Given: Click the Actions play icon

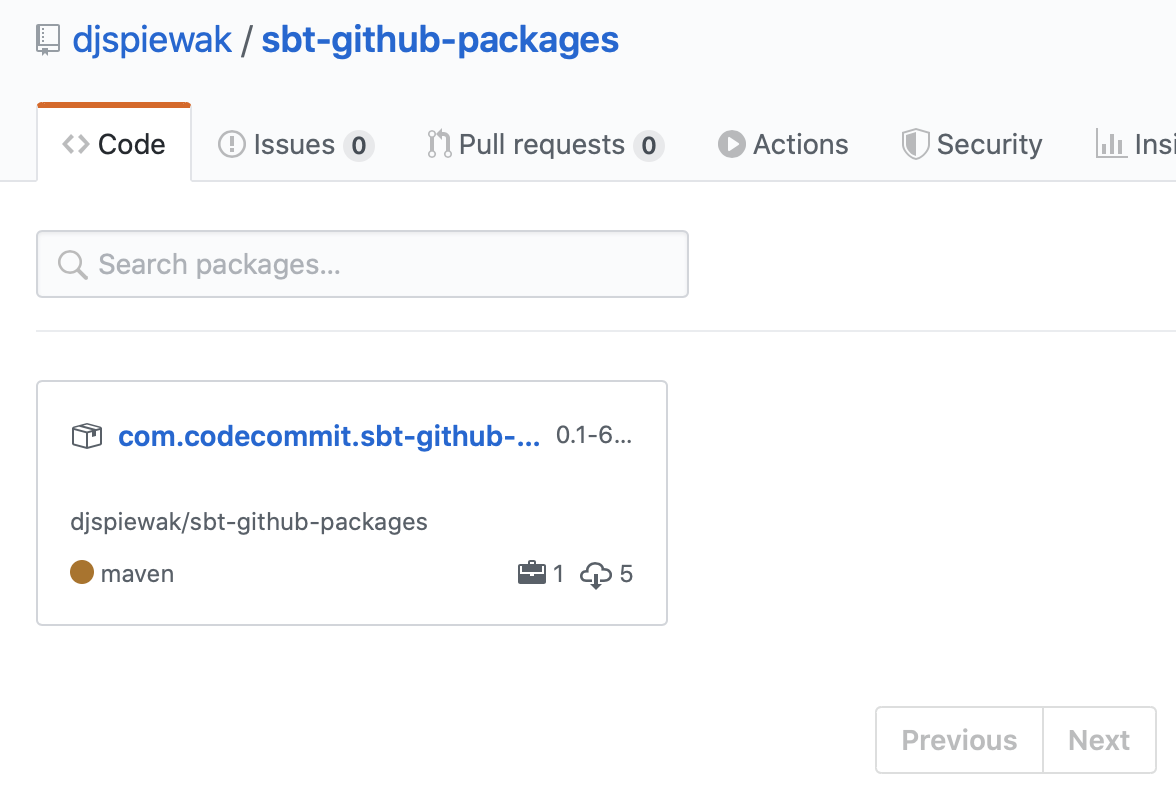Looking at the screenshot, I should click(731, 145).
